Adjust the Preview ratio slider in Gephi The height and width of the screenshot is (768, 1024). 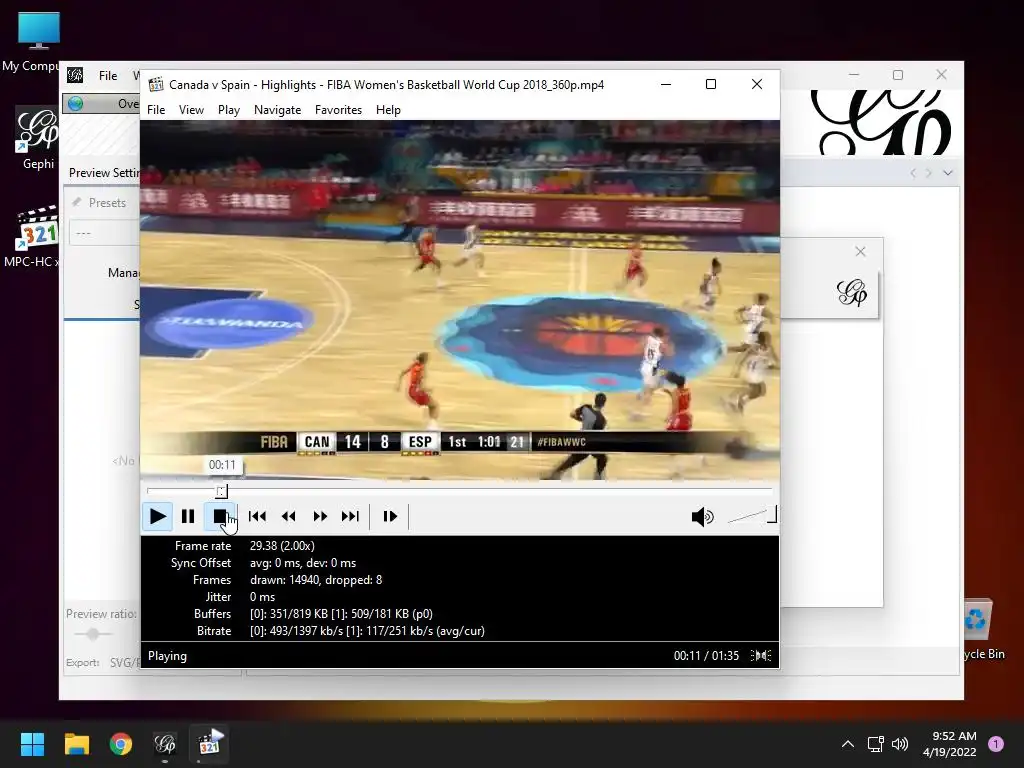93,633
